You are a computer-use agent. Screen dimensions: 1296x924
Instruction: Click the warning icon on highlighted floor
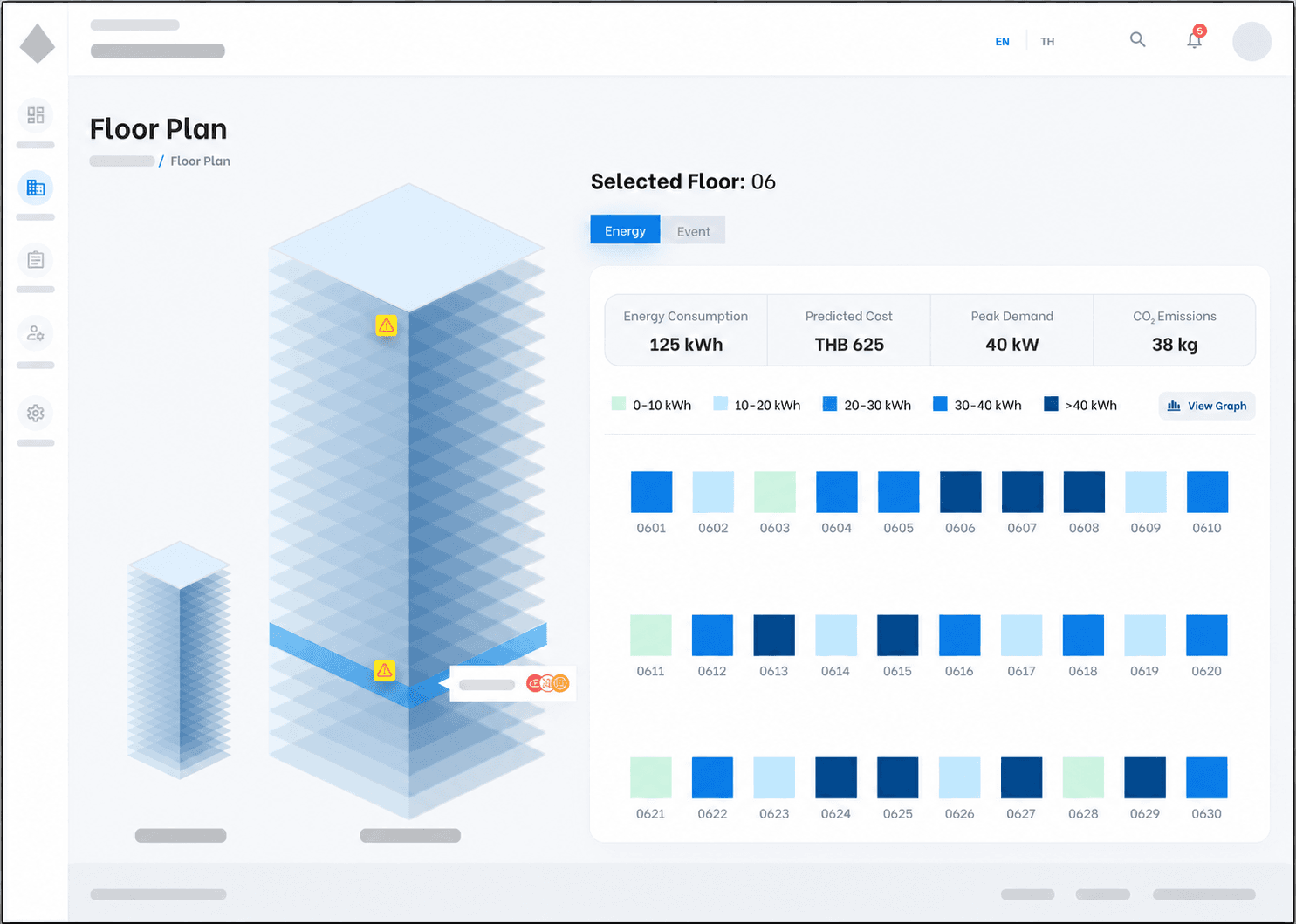385,670
